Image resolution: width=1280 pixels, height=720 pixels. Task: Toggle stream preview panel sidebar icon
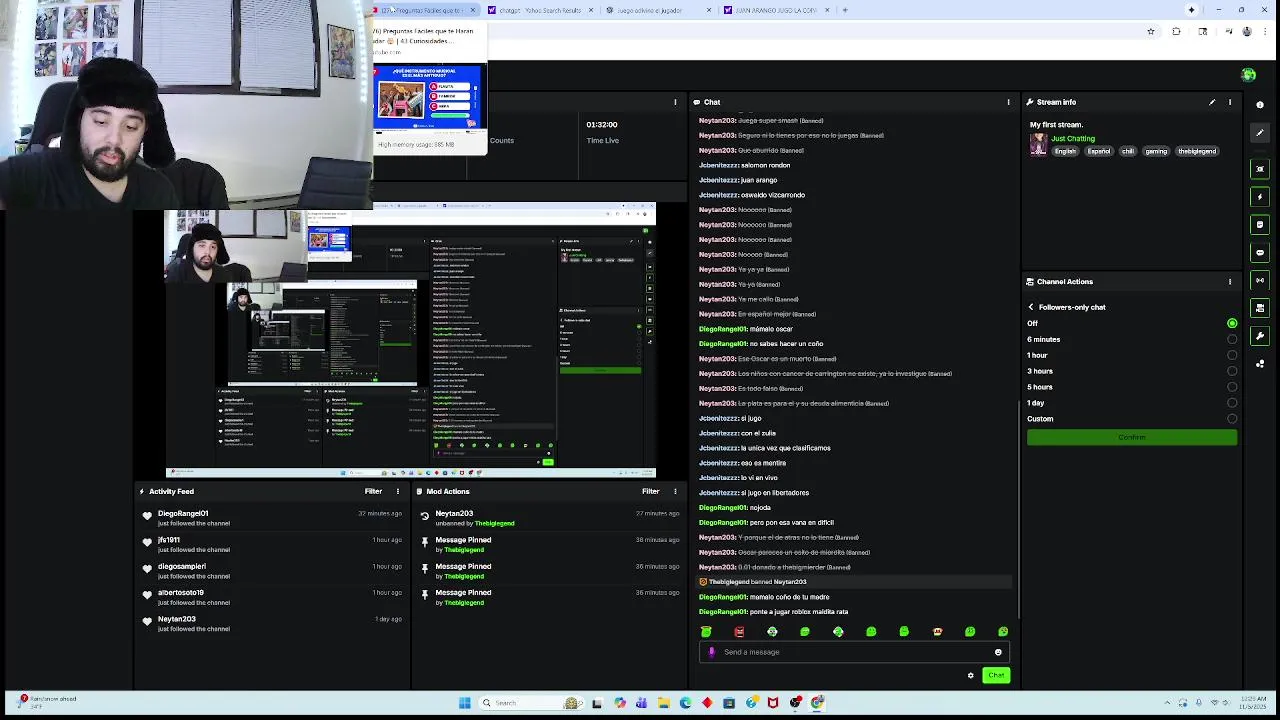pyautogui.click(x=1260, y=169)
